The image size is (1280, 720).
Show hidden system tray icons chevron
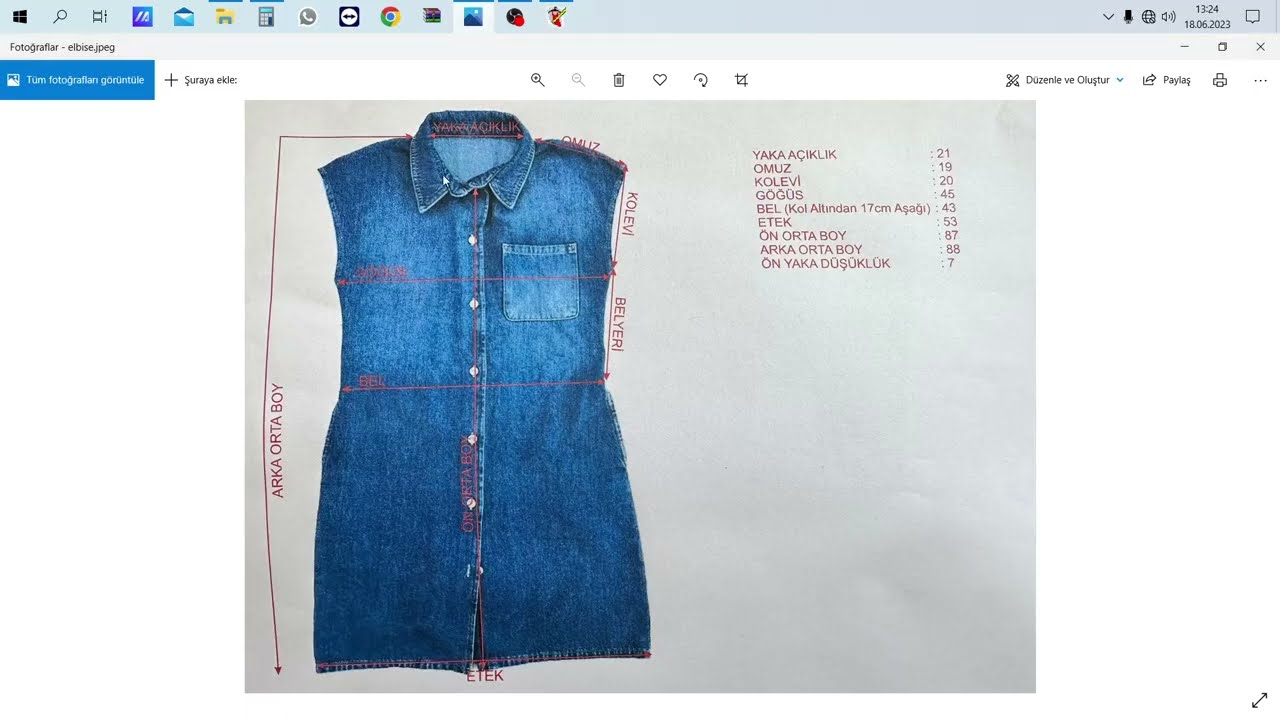[x=1108, y=16]
